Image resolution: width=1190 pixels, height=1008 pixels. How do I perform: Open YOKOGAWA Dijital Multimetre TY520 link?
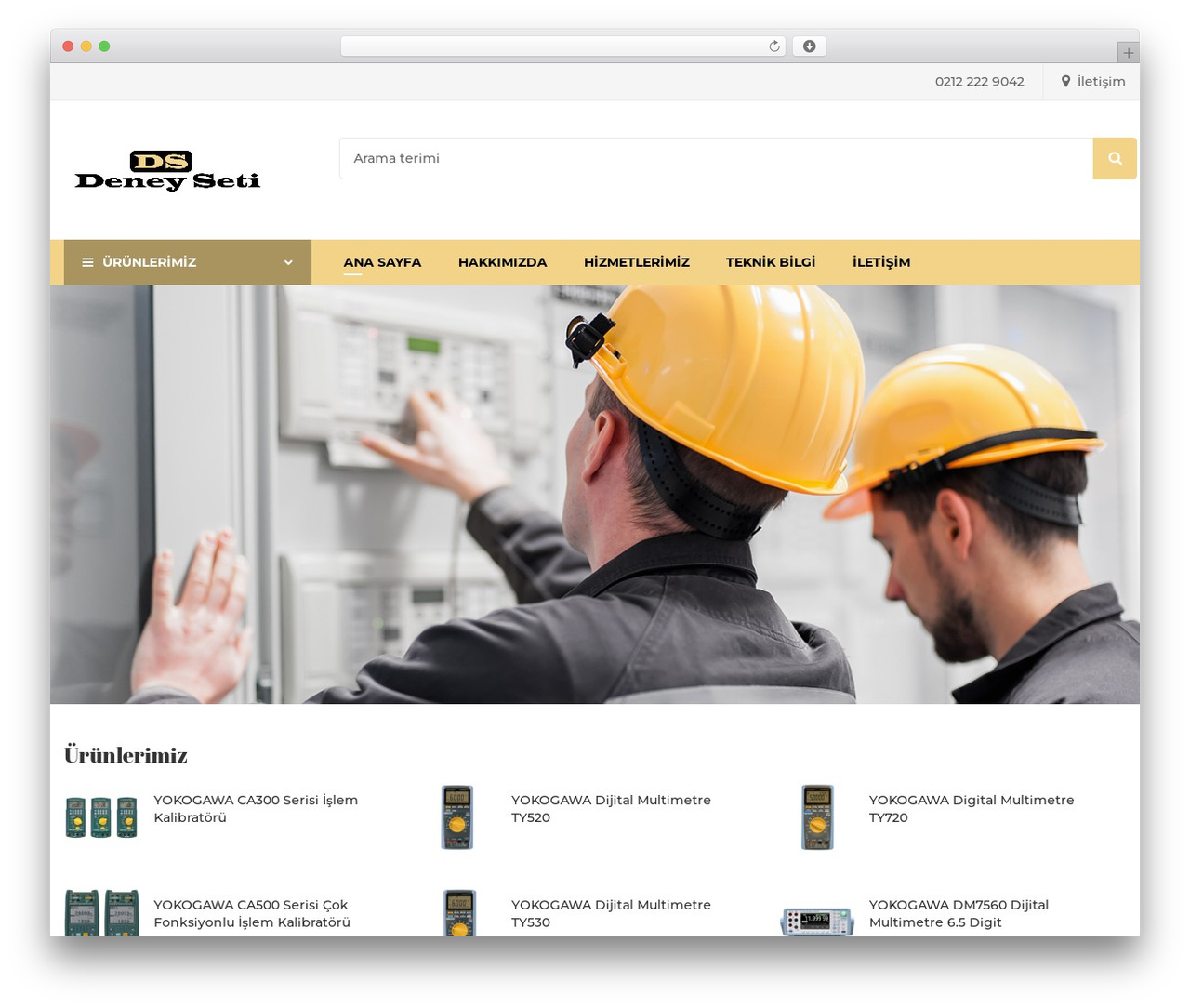pyautogui.click(x=611, y=809)
